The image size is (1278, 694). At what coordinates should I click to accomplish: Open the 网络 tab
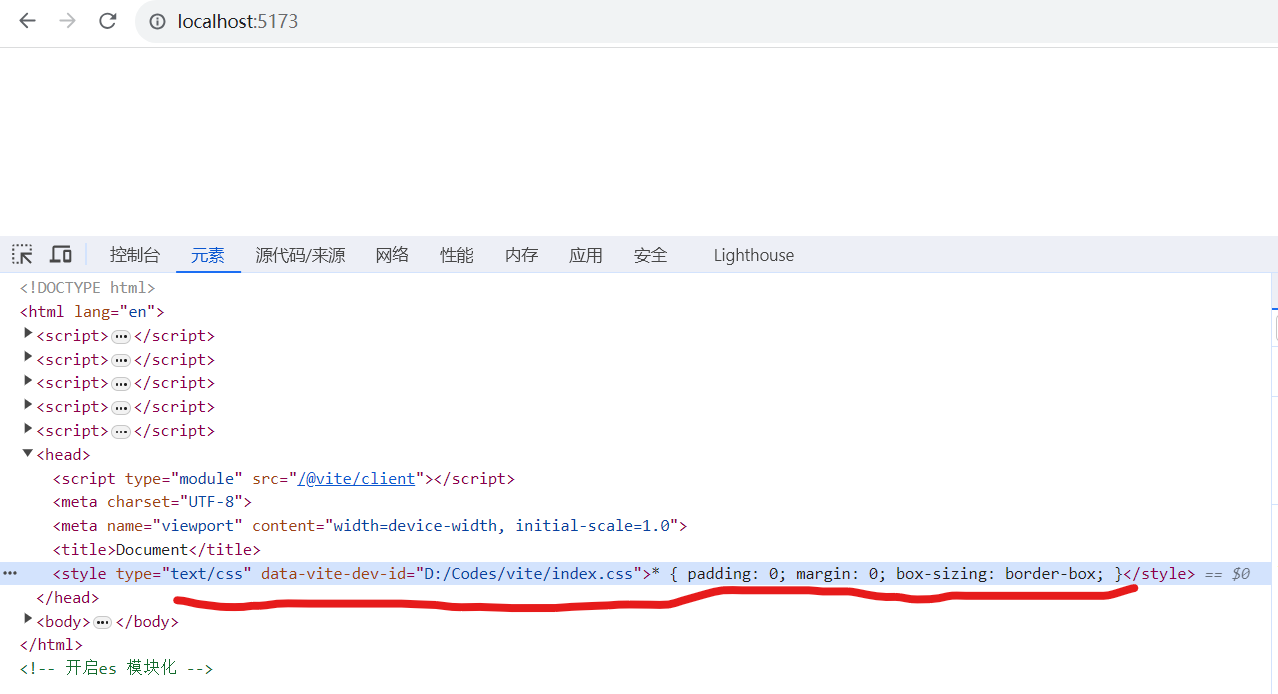pos(392,255)
